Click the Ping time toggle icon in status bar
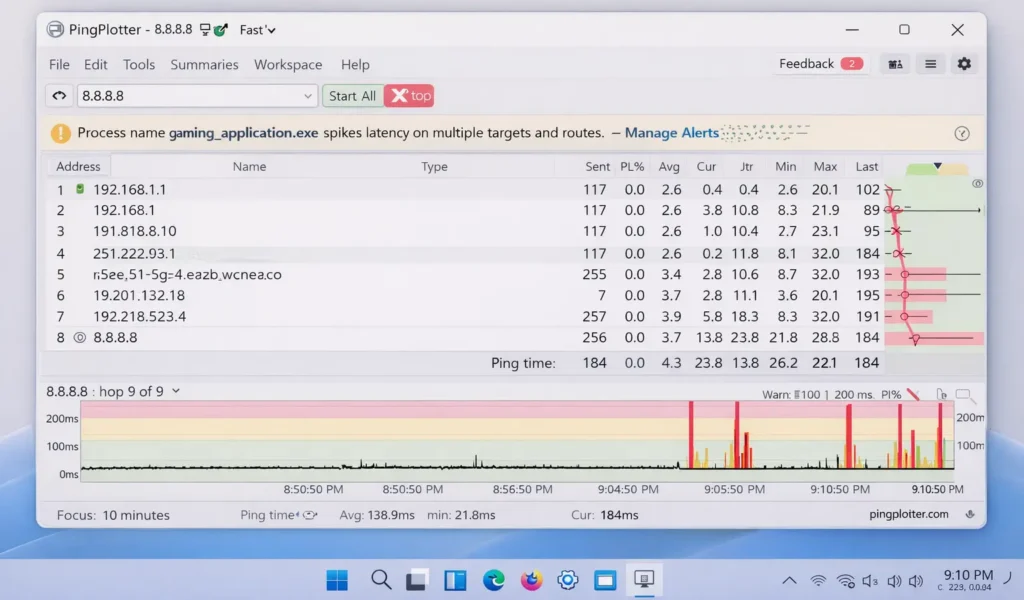The image size is (1024, 600). pyautogui.click(x=310, y=515)
